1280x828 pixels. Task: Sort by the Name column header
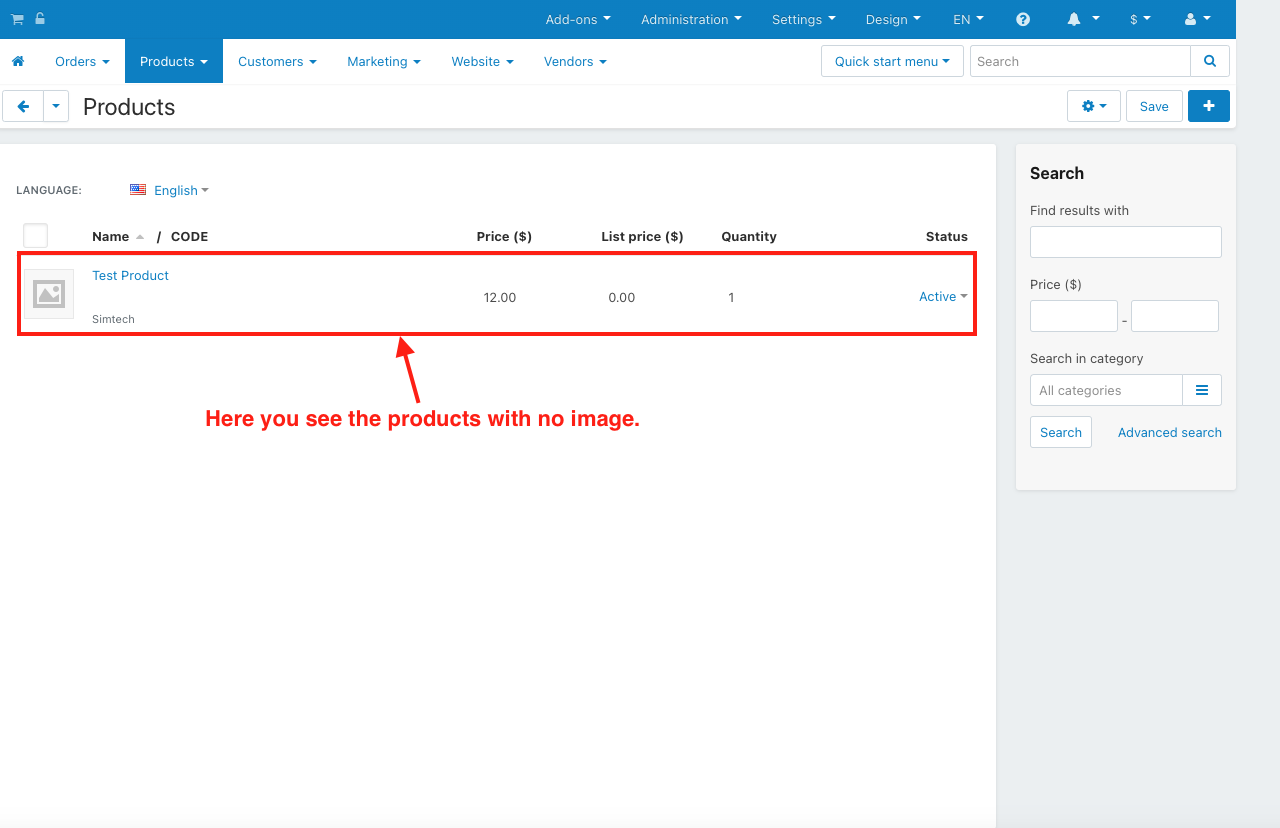[x=110, y=236]
